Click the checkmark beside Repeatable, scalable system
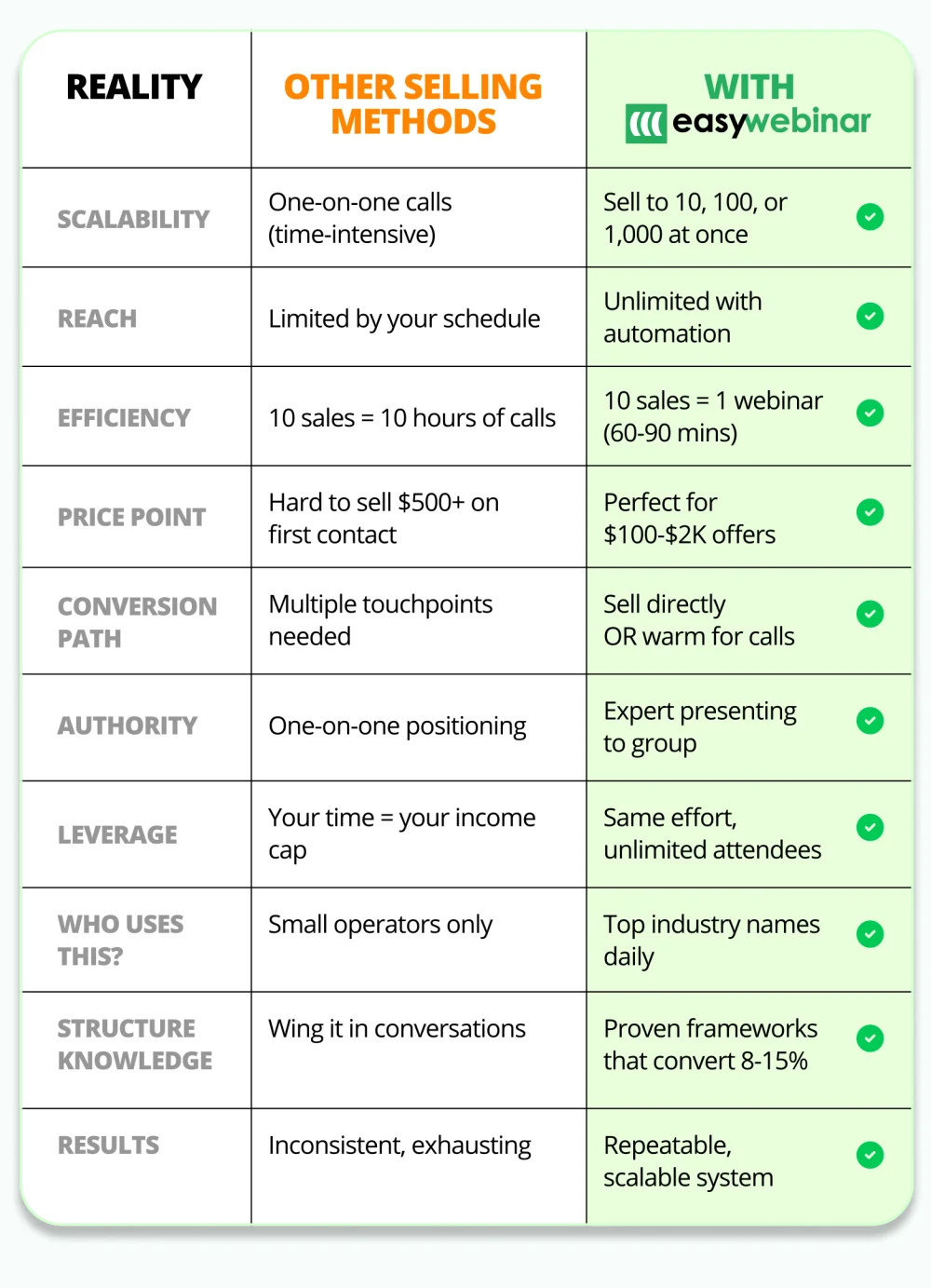The height and width of the screenshot is (1288, 931). [x=870, y=1155]
